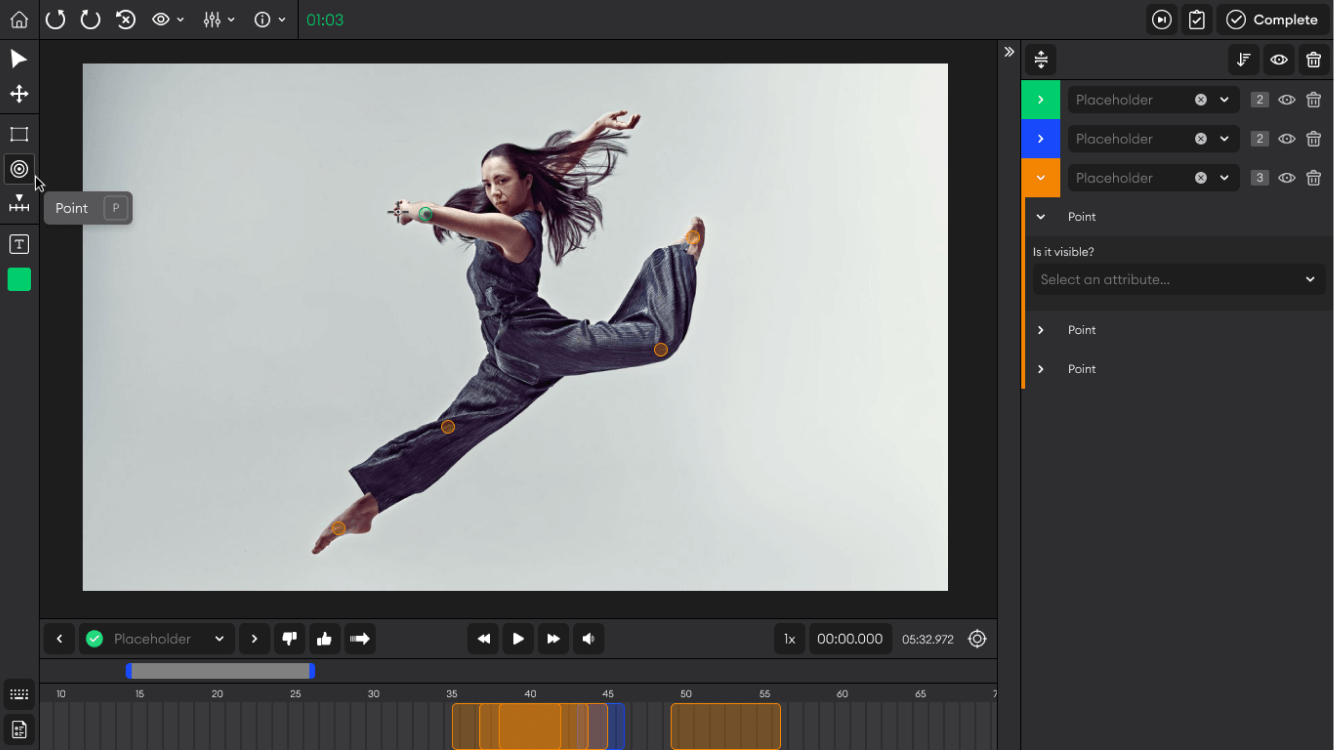Open orange row Placeholder class dropdown
The height and width of the screenshot is (750, 1334).
(x=1224, y=178)
